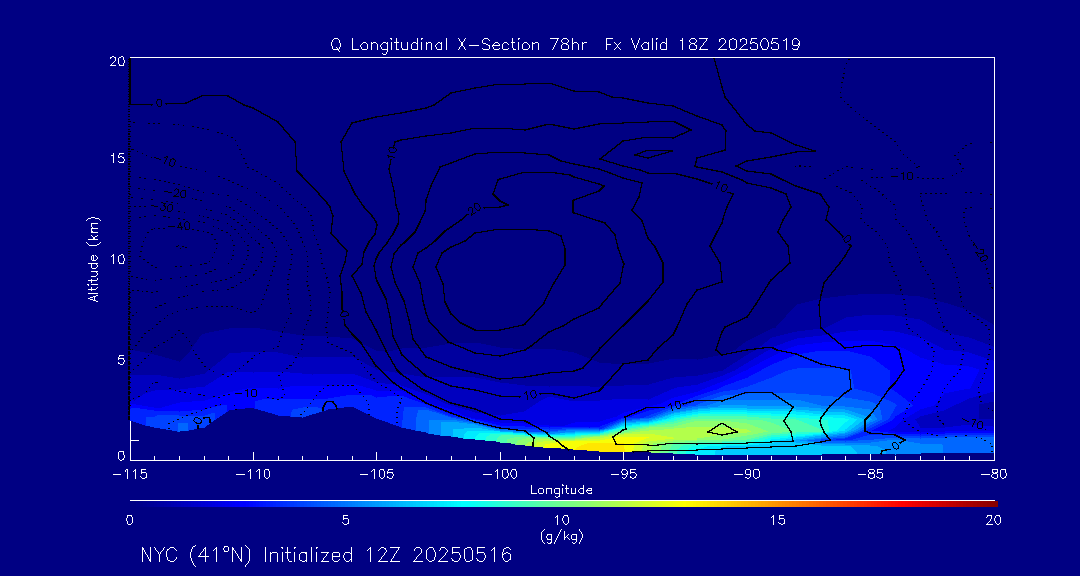The width and height of the screenshot is (1080, 576).
Task: Click the -30 dotted contour label
Action: [x=163, y=206]
